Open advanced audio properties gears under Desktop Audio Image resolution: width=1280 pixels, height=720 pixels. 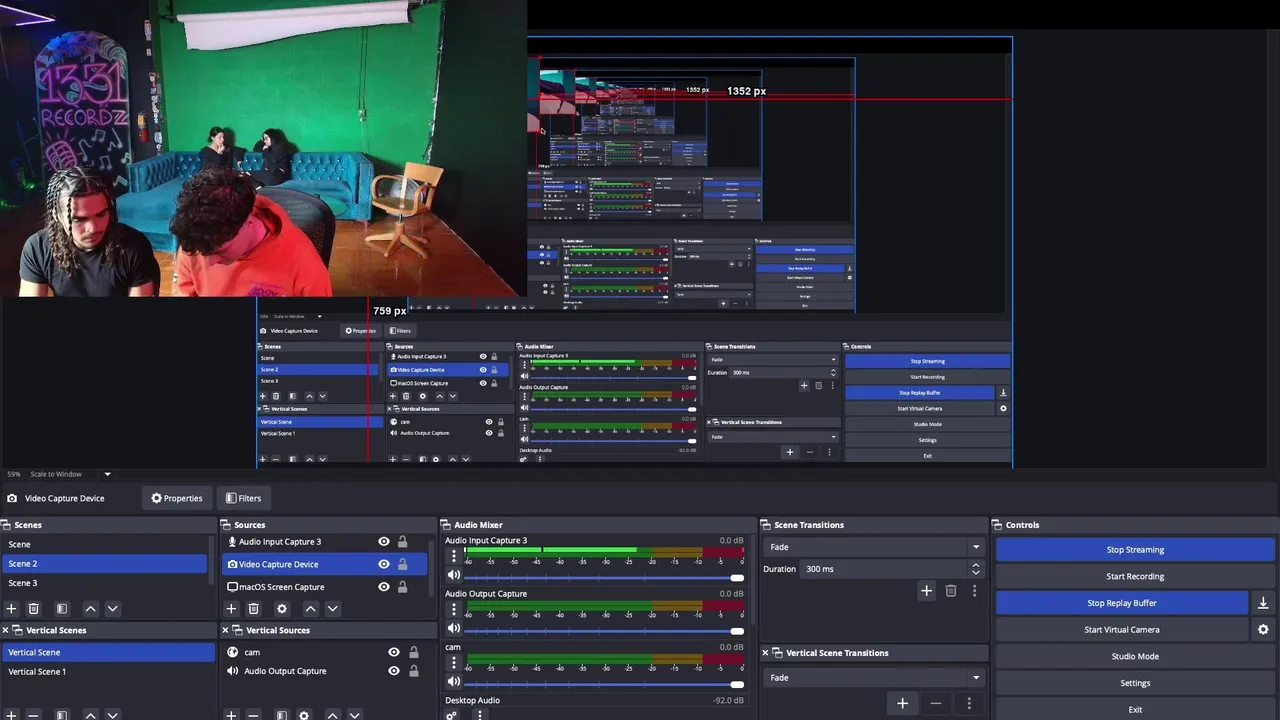451,715
